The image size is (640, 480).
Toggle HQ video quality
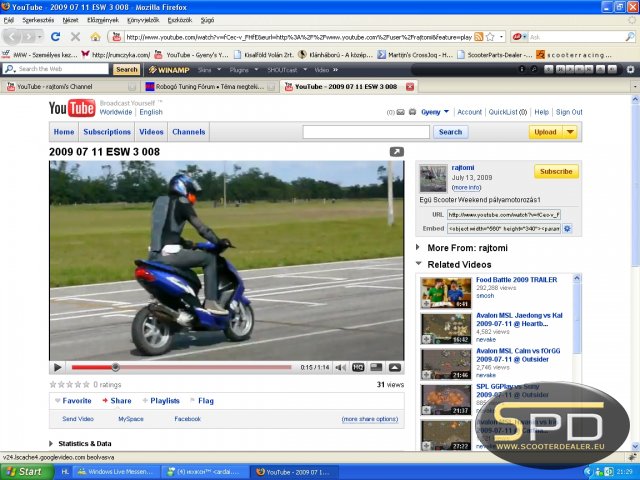point(358,368)
